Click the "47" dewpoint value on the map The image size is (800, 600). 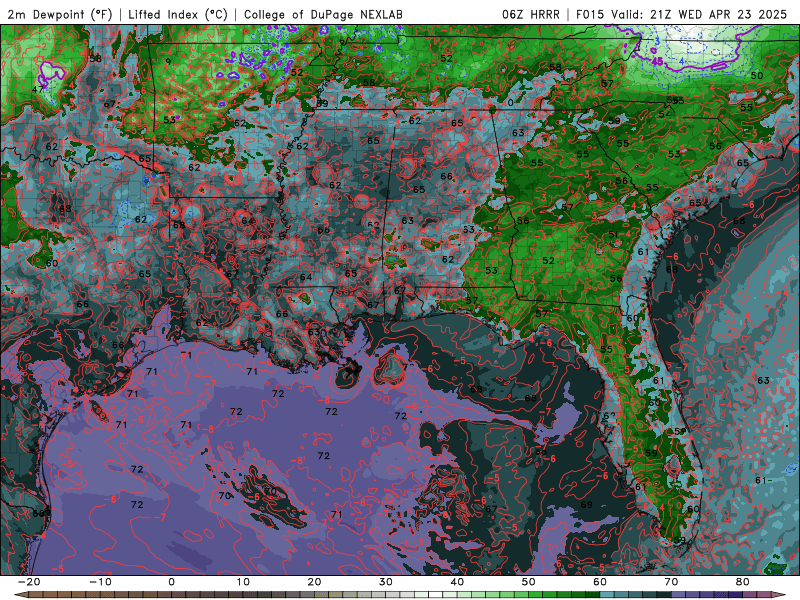point(37,89)
